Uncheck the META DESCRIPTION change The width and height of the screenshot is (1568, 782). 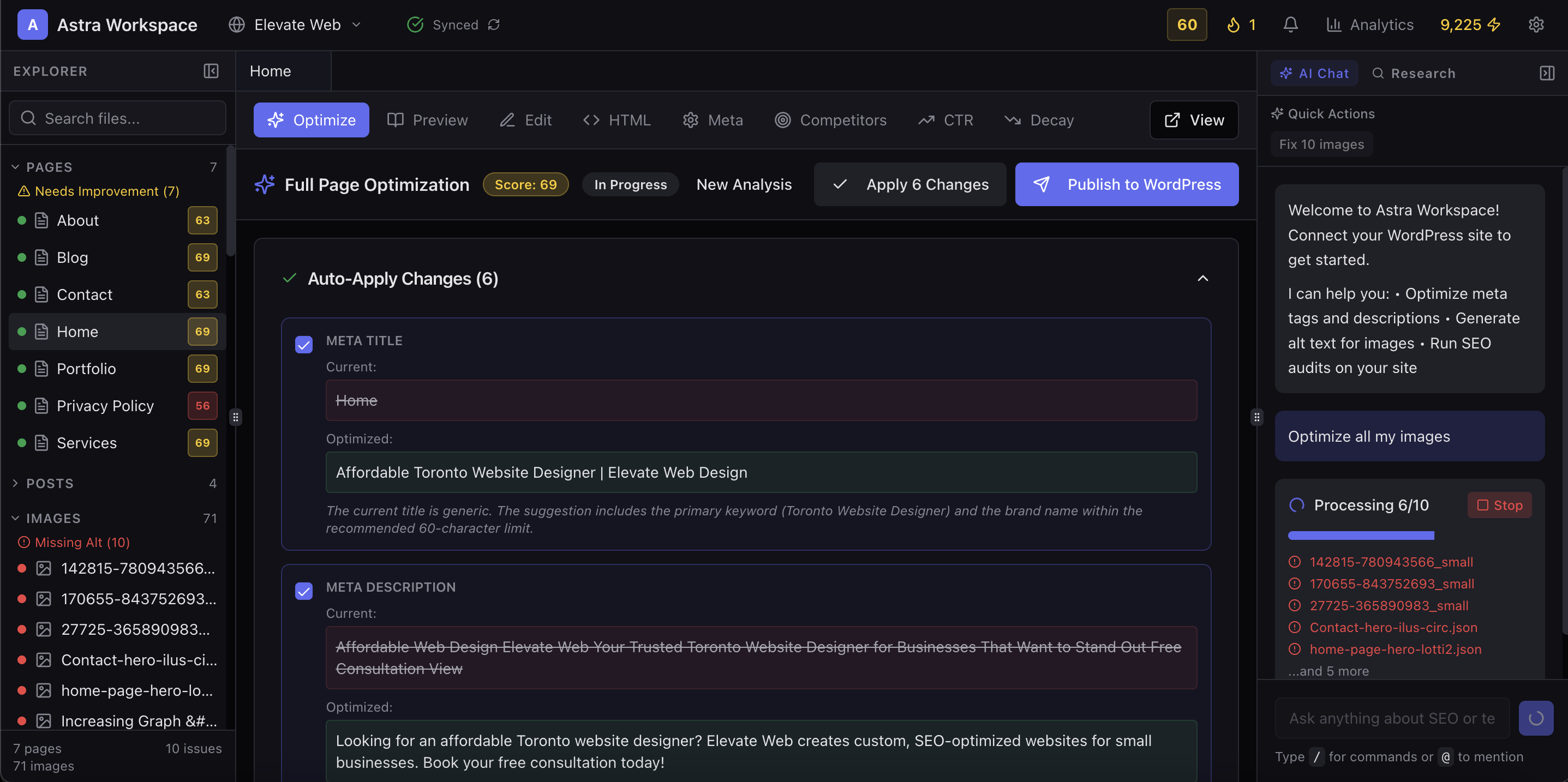[304, 591]
